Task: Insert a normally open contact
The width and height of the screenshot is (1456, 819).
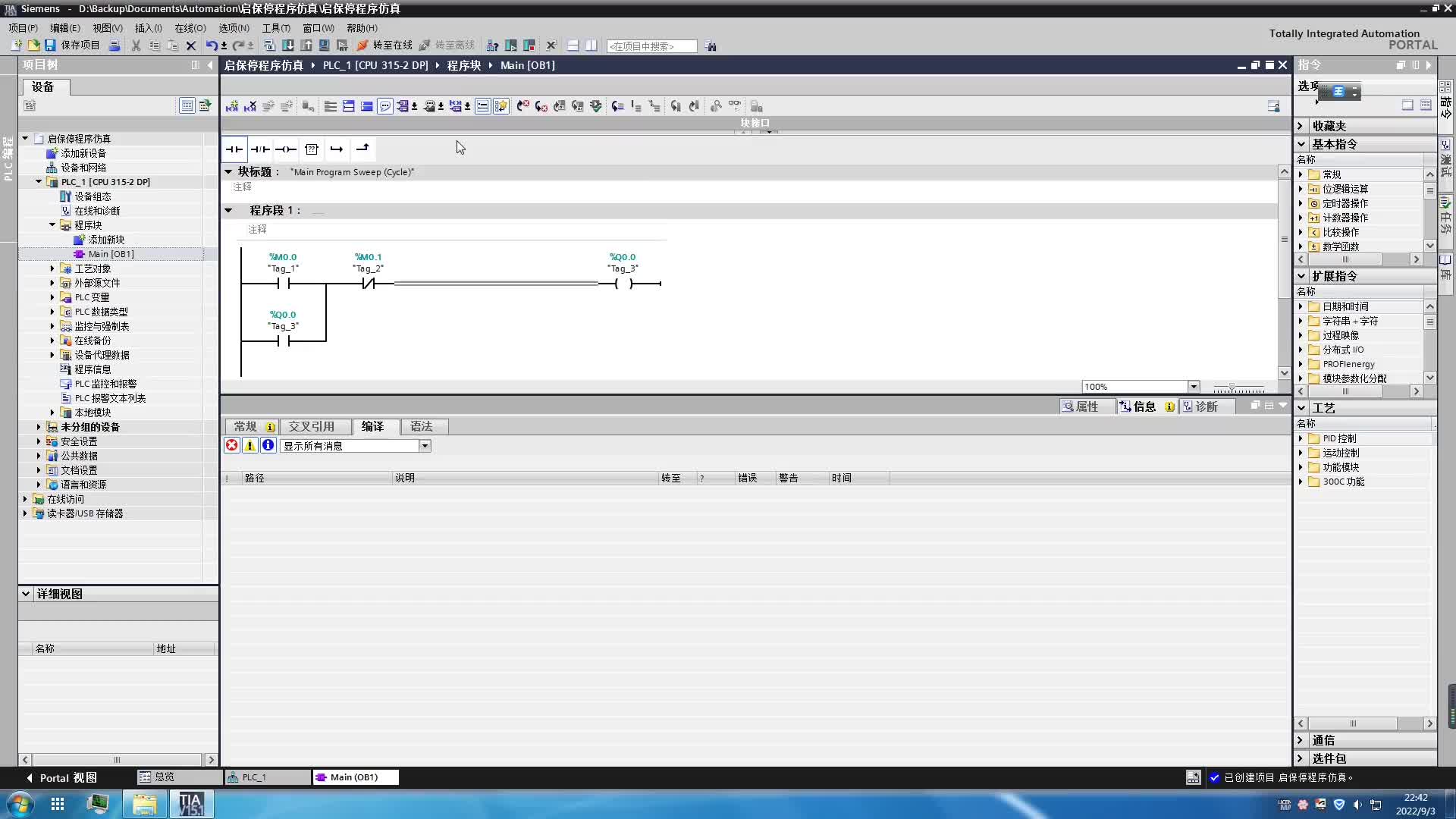Action: 234,149
